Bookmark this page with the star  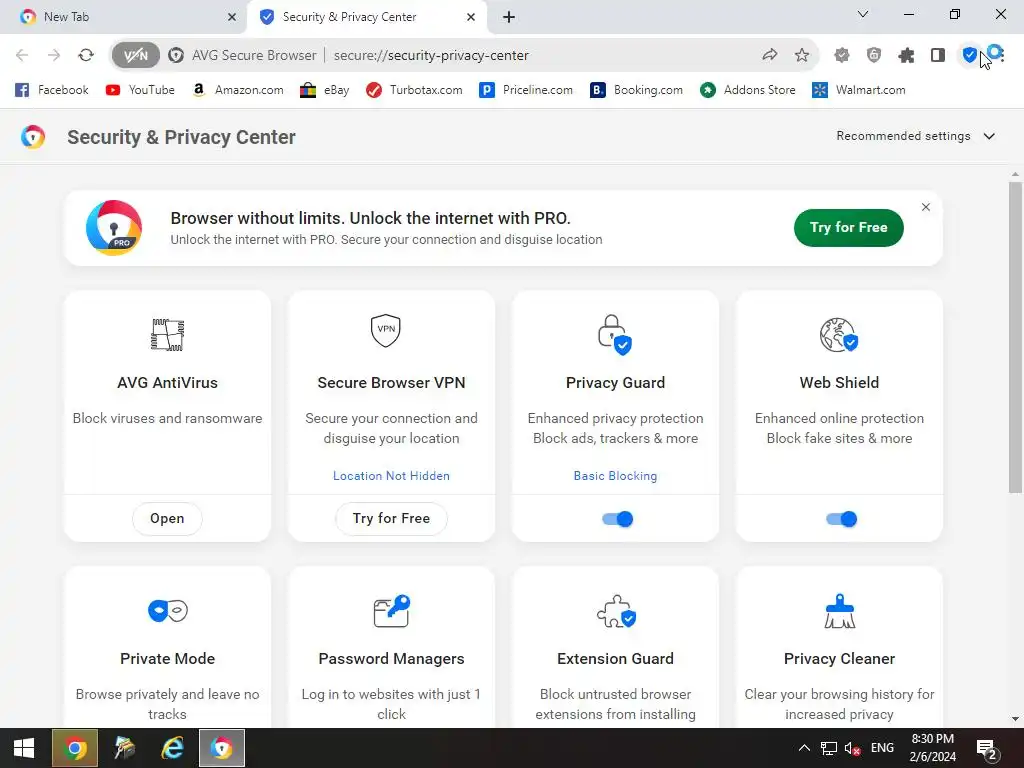pyautogui.click(x=802, y=56)
